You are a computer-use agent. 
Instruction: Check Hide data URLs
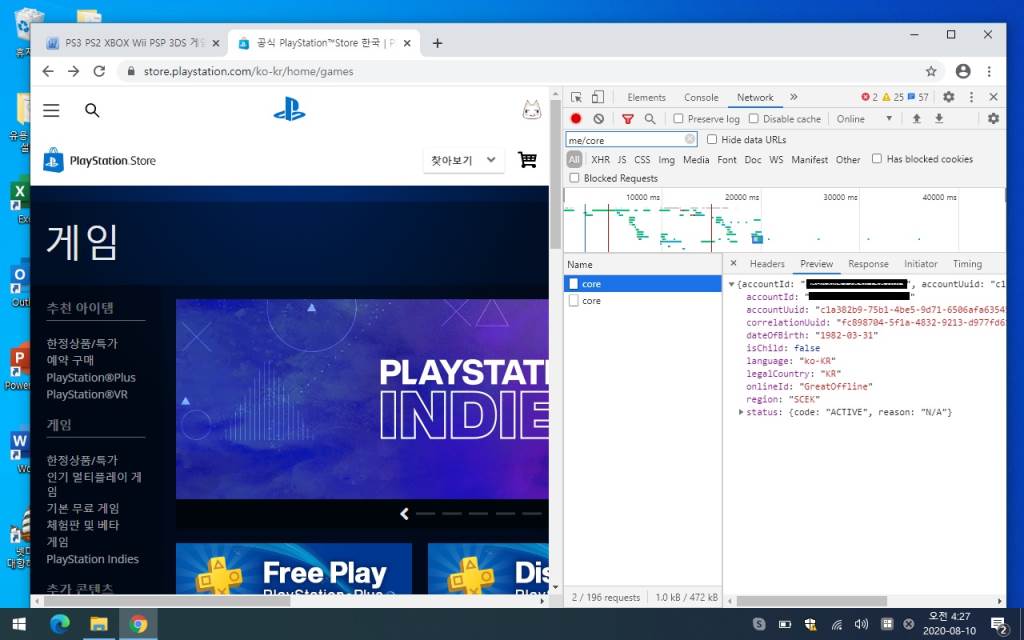click(712, 139)
